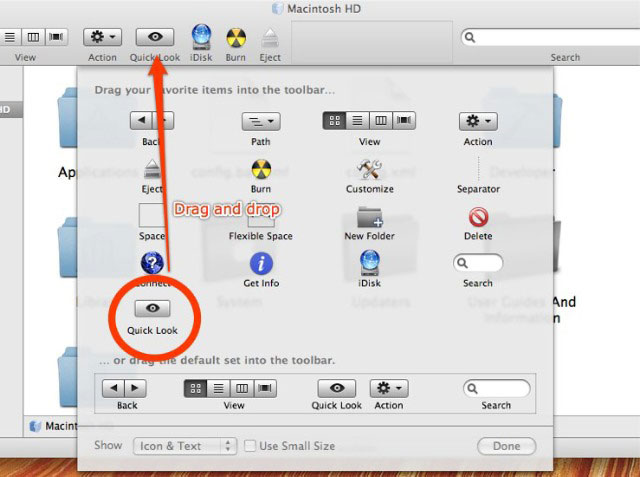Screen dimensions: 640x477
Task: Click Cover Flow in default set View control
Action: 265,388
